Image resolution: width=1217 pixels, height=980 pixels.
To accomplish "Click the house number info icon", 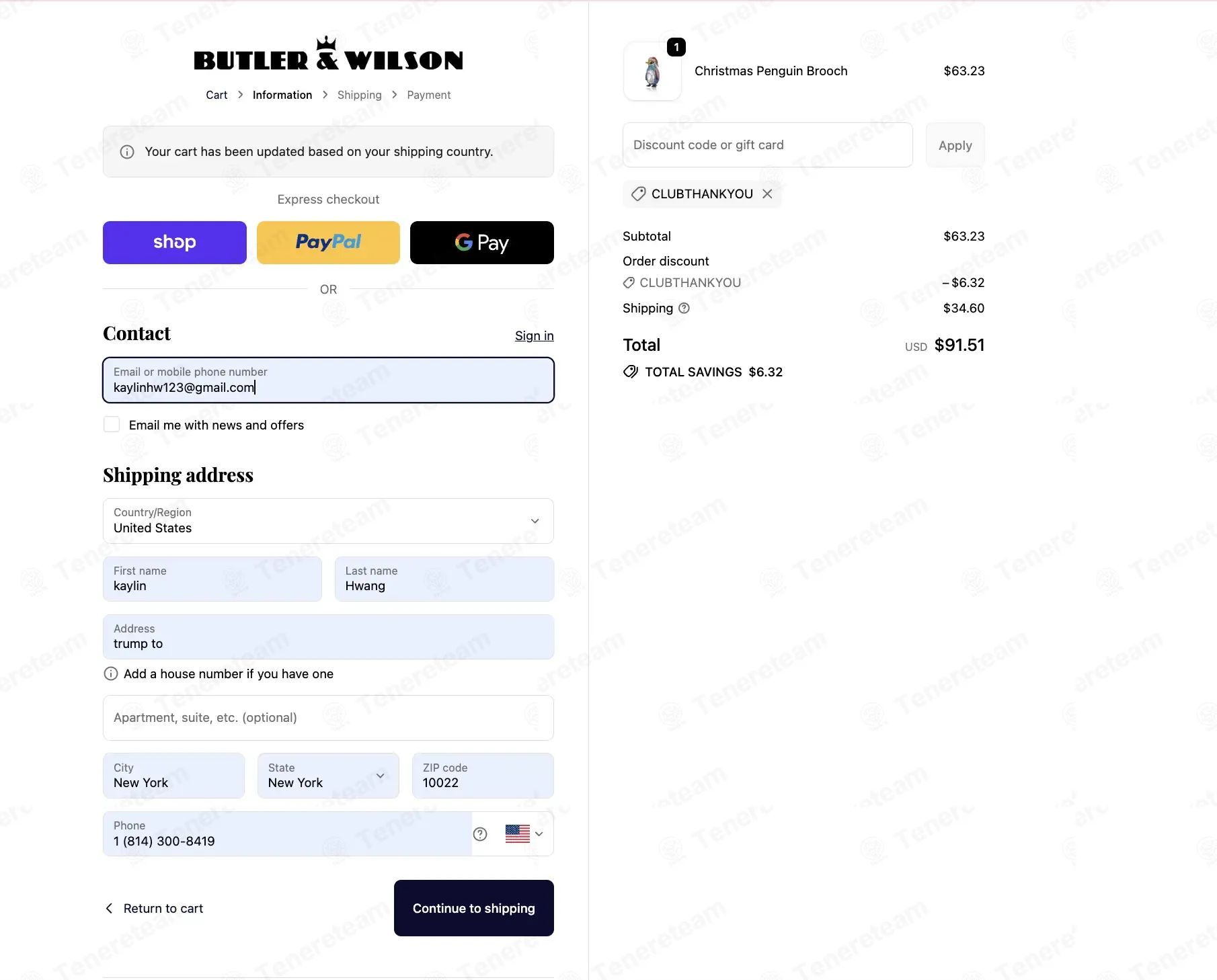I will (x=111, y=673).
